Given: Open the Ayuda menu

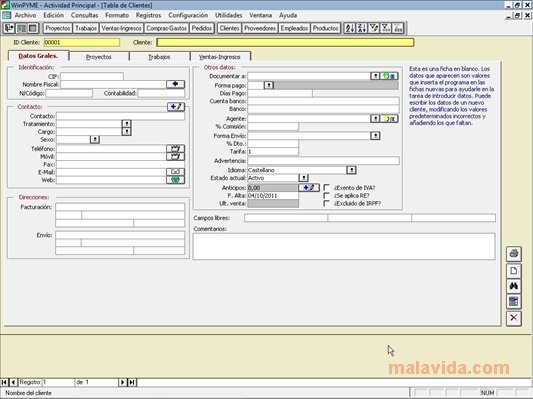Looking at the screenshot, I should 288,15.
